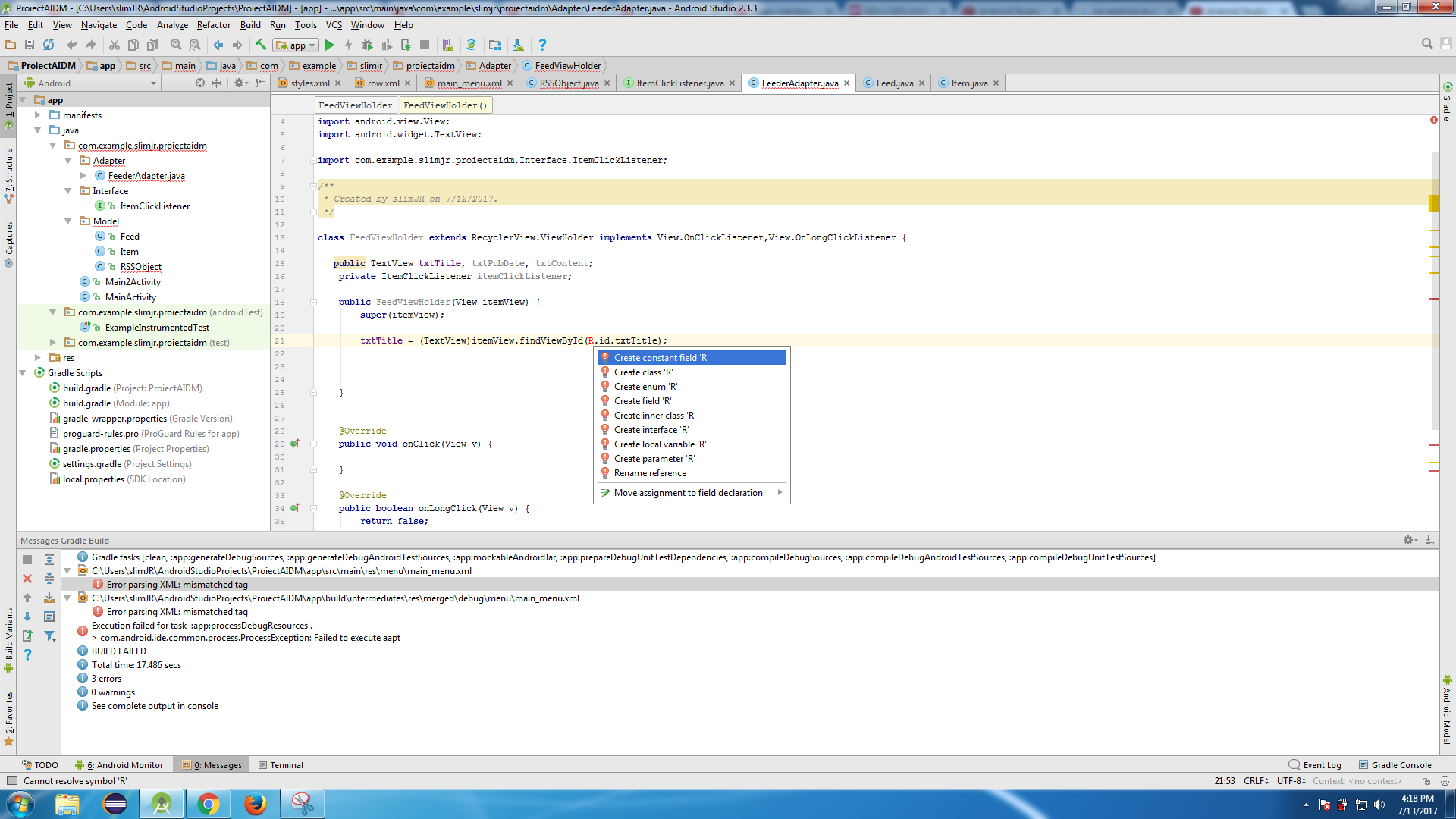This screenshot has height=819, width=1456.
Task: Click the Debug app bug icon
Action: click(368, 45)
